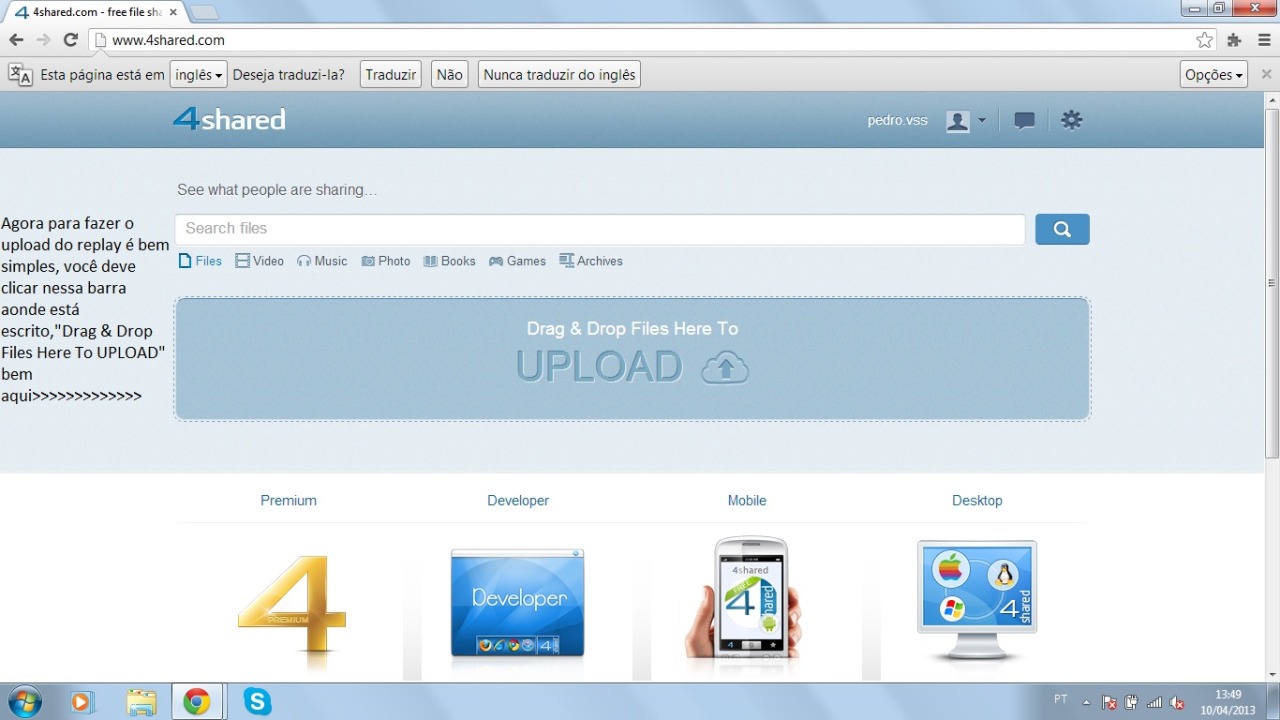Image resolution: width=1280 pixels, height=720 pixels.
Task: Click the Search files input field
Action: pos(600,229)
